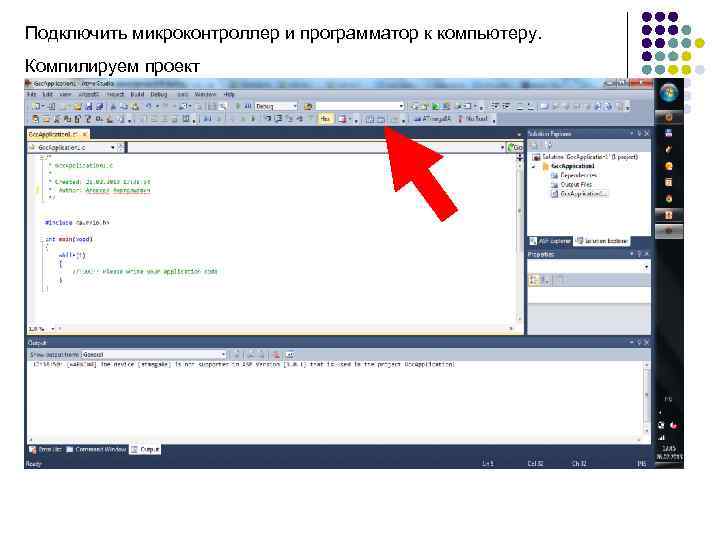Click the categorized view icon in Properties panel

click(x=534, y=280)
